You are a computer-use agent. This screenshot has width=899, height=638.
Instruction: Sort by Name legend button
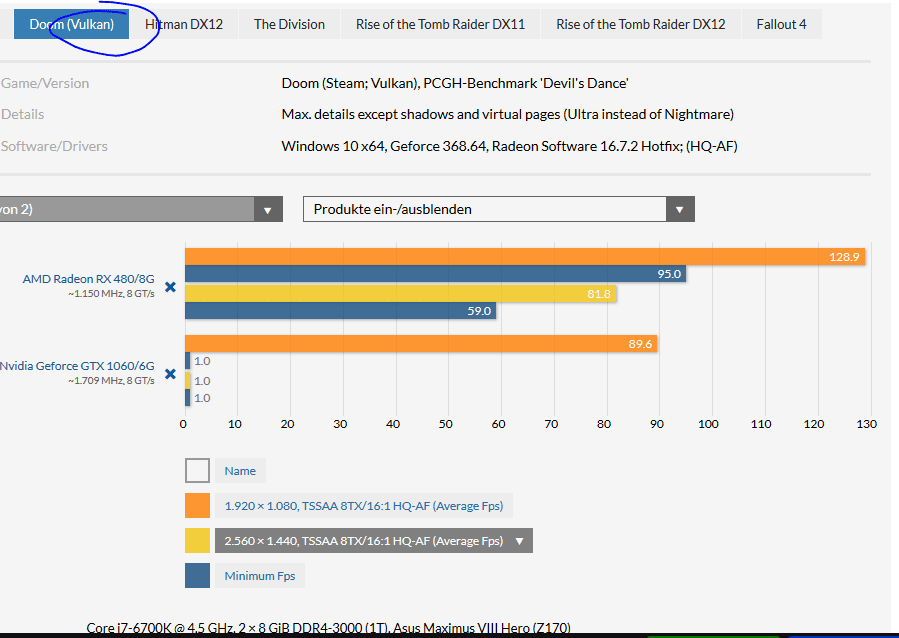point(240,471)
